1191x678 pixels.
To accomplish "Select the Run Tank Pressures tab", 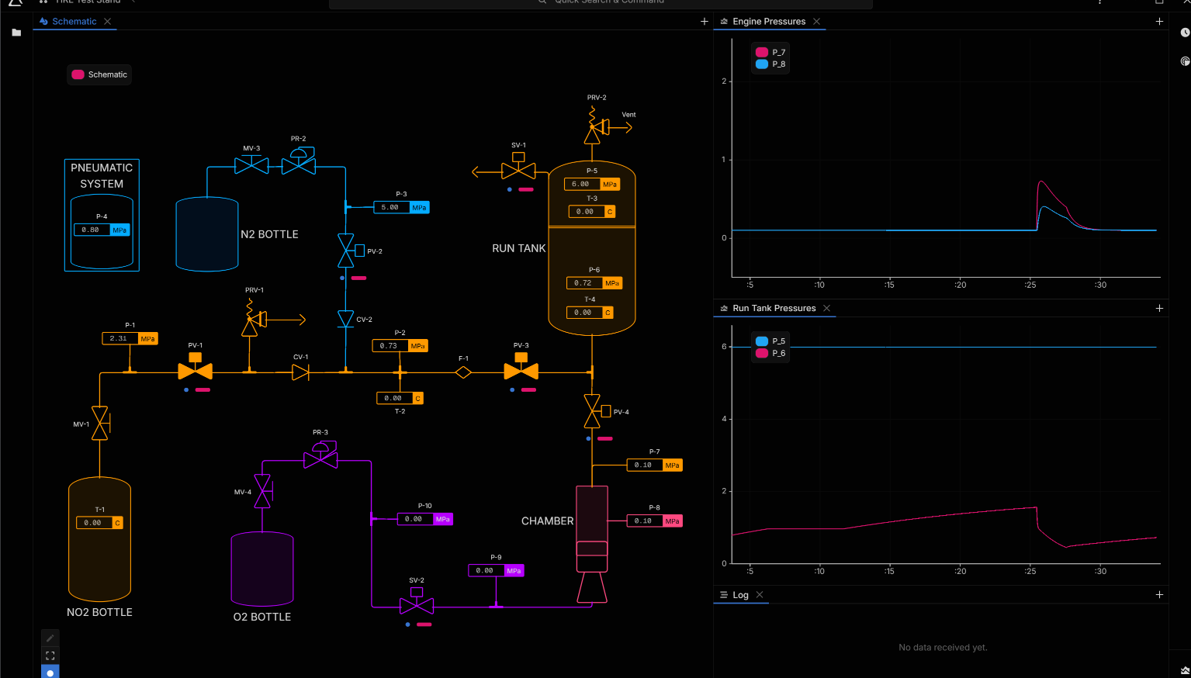I will click(x=774, y=308).
